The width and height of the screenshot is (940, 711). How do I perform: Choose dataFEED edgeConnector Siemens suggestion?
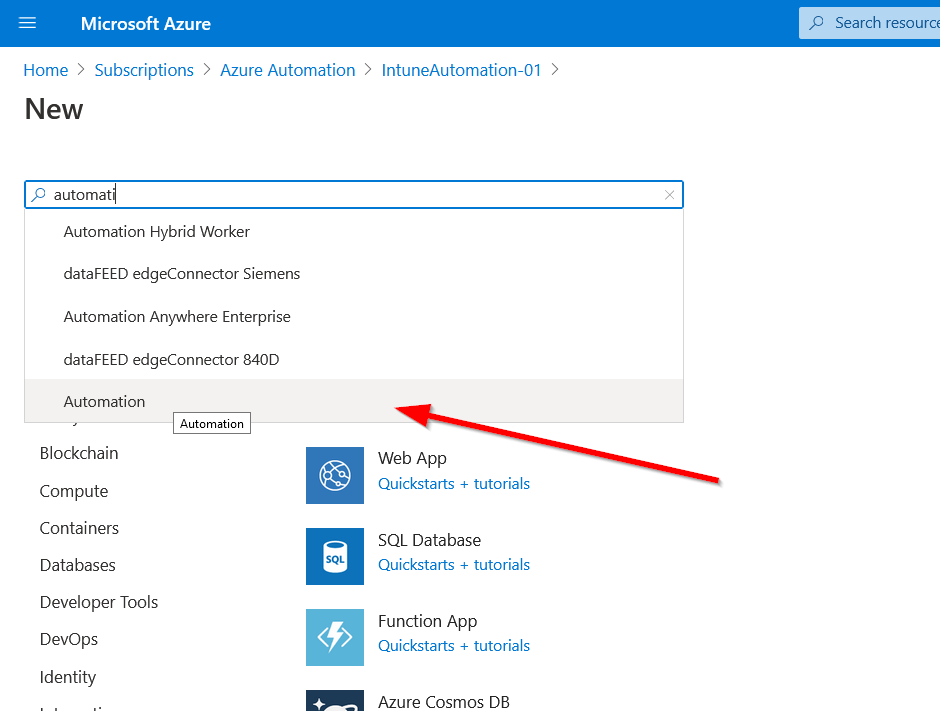point(354,274)
